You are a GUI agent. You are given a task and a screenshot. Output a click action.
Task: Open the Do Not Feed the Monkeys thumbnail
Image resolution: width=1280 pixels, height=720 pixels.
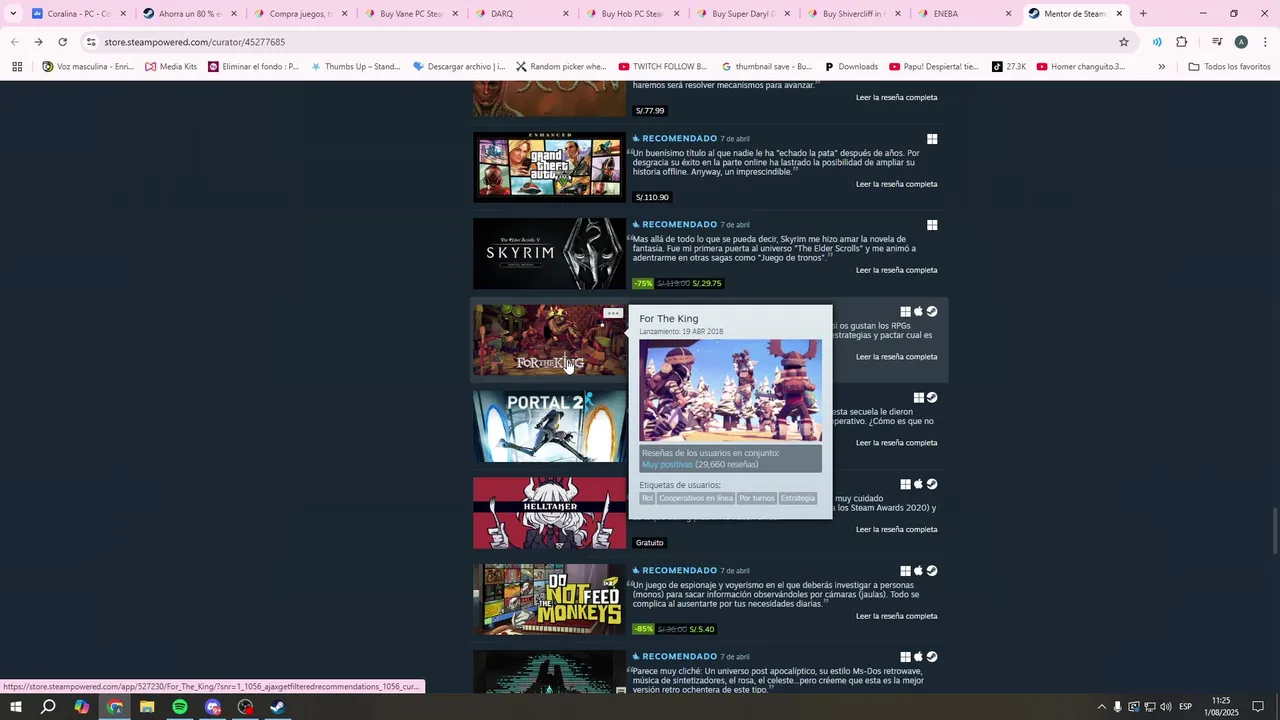[x=550, y=600]
